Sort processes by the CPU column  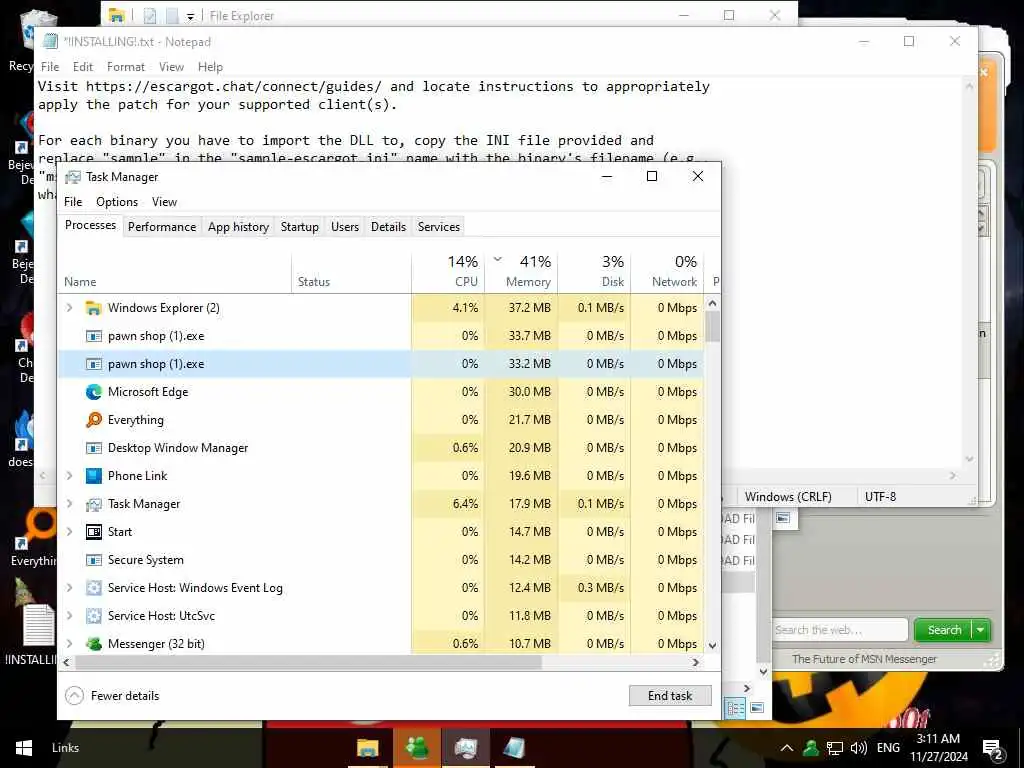click(x=449, y=272)
